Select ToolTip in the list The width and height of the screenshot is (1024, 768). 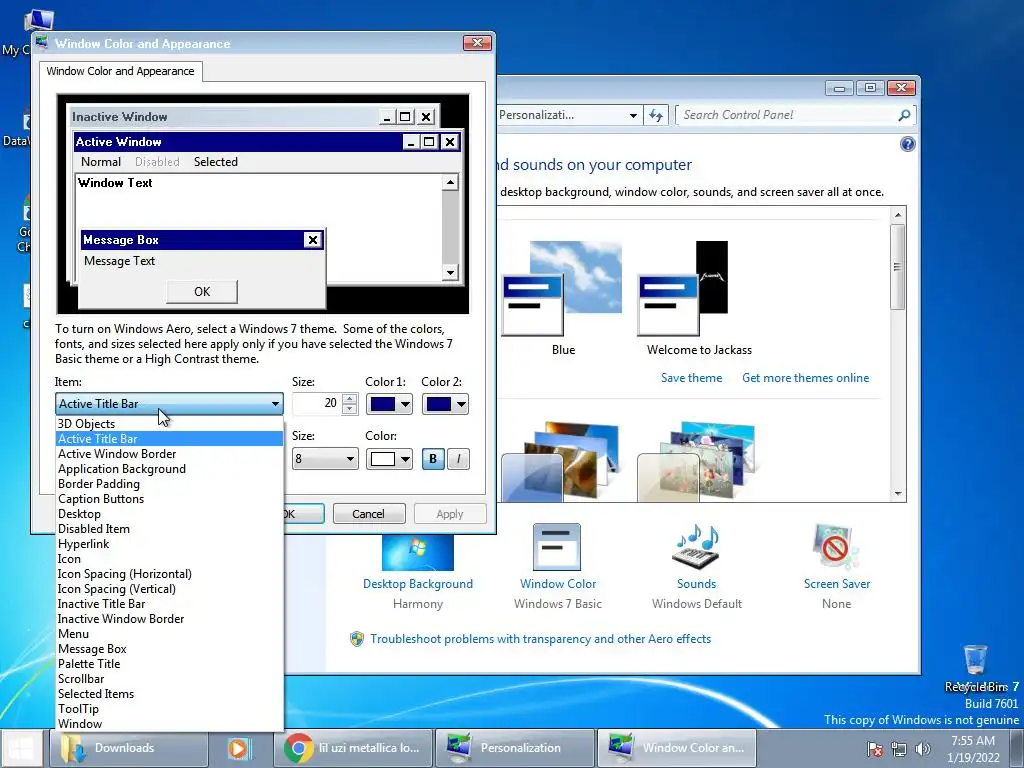170,709
